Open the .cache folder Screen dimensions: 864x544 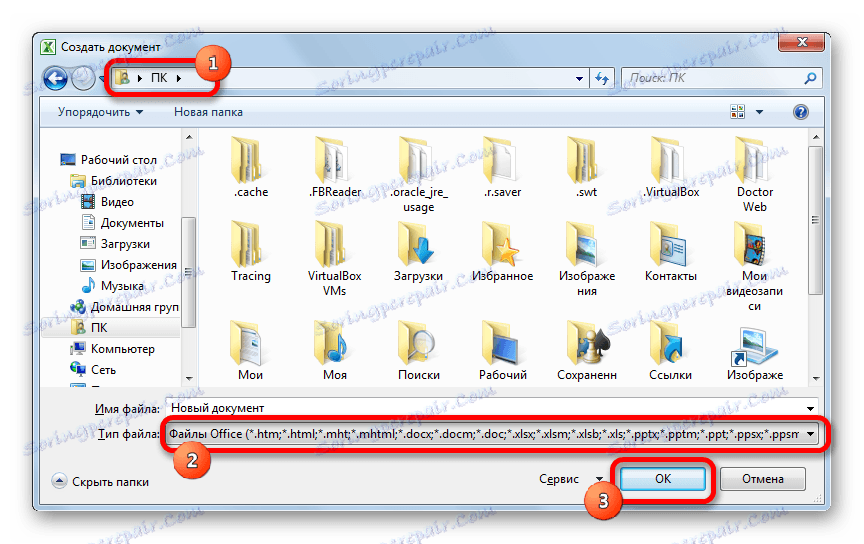(251, 168)
